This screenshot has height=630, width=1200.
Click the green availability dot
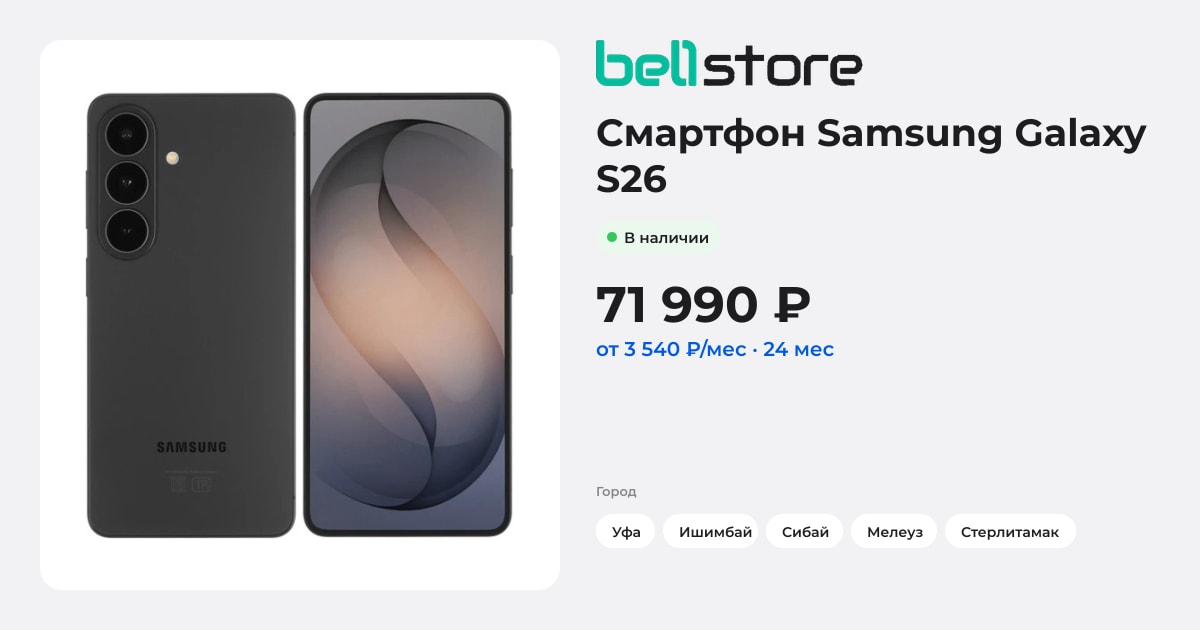(x=612, y=238)
